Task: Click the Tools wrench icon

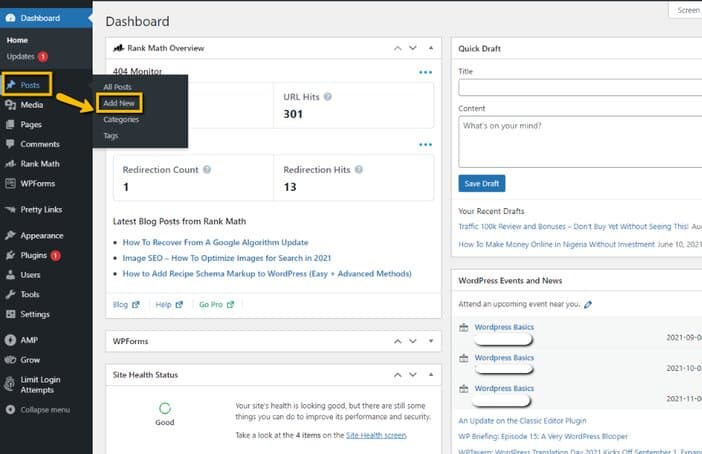Action: coord(10,294)
